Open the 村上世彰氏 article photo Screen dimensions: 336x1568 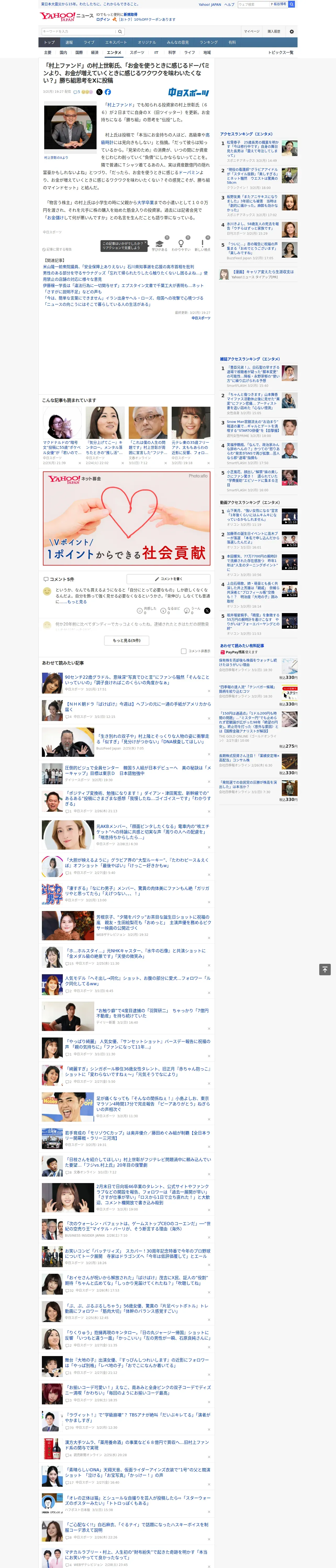point(70,128)
